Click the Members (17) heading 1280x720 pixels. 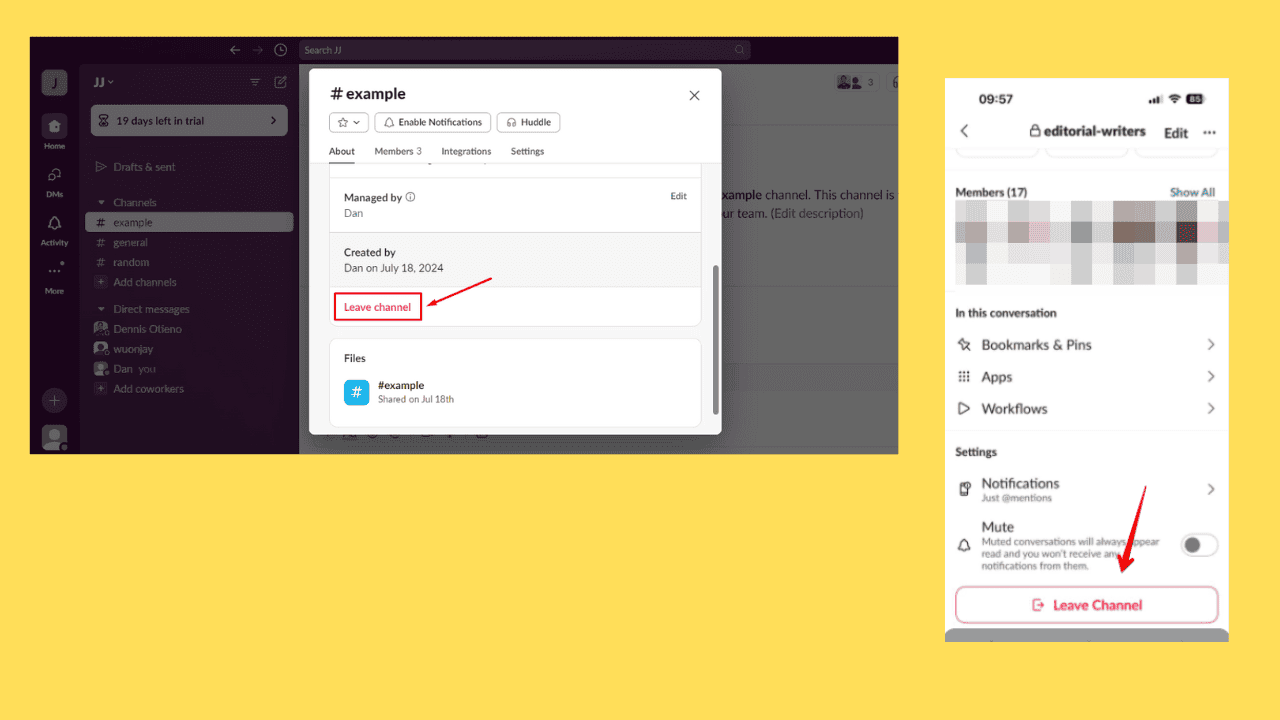coord(991,192)
